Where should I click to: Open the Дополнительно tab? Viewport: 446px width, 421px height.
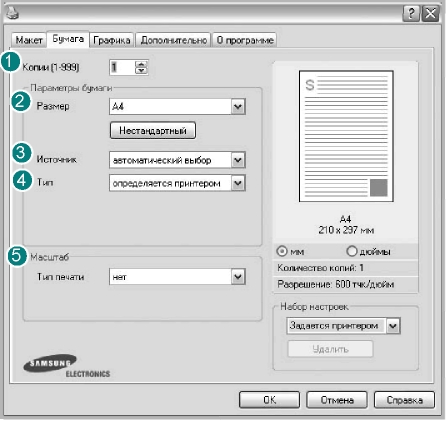coord(173,40)
